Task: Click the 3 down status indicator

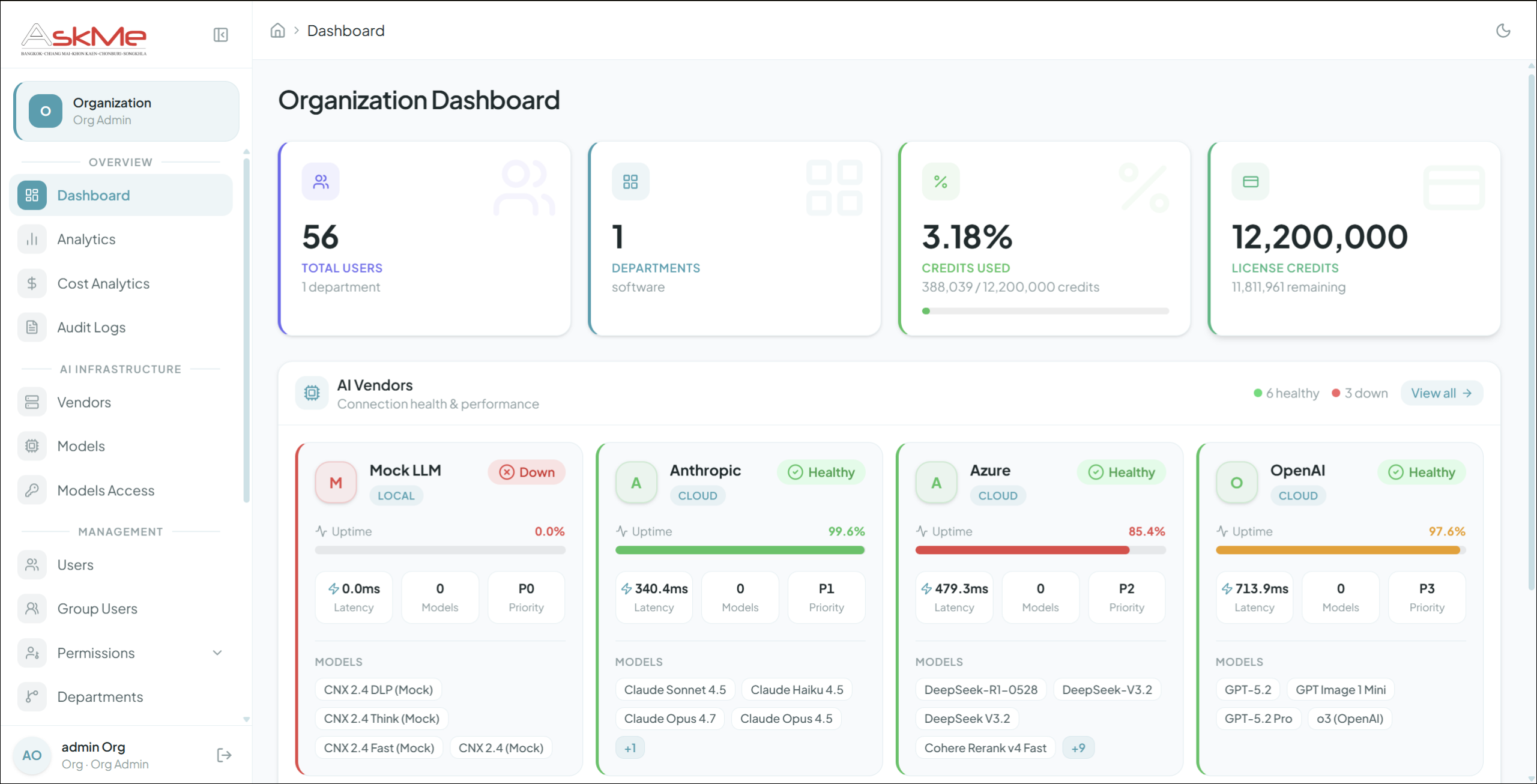Action: pos(1360,393)
